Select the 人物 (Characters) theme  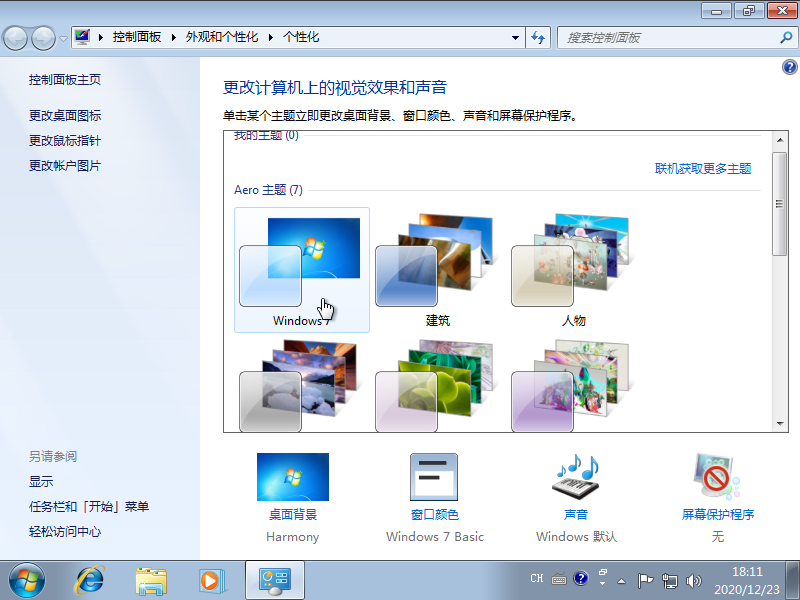click(573, 267)
